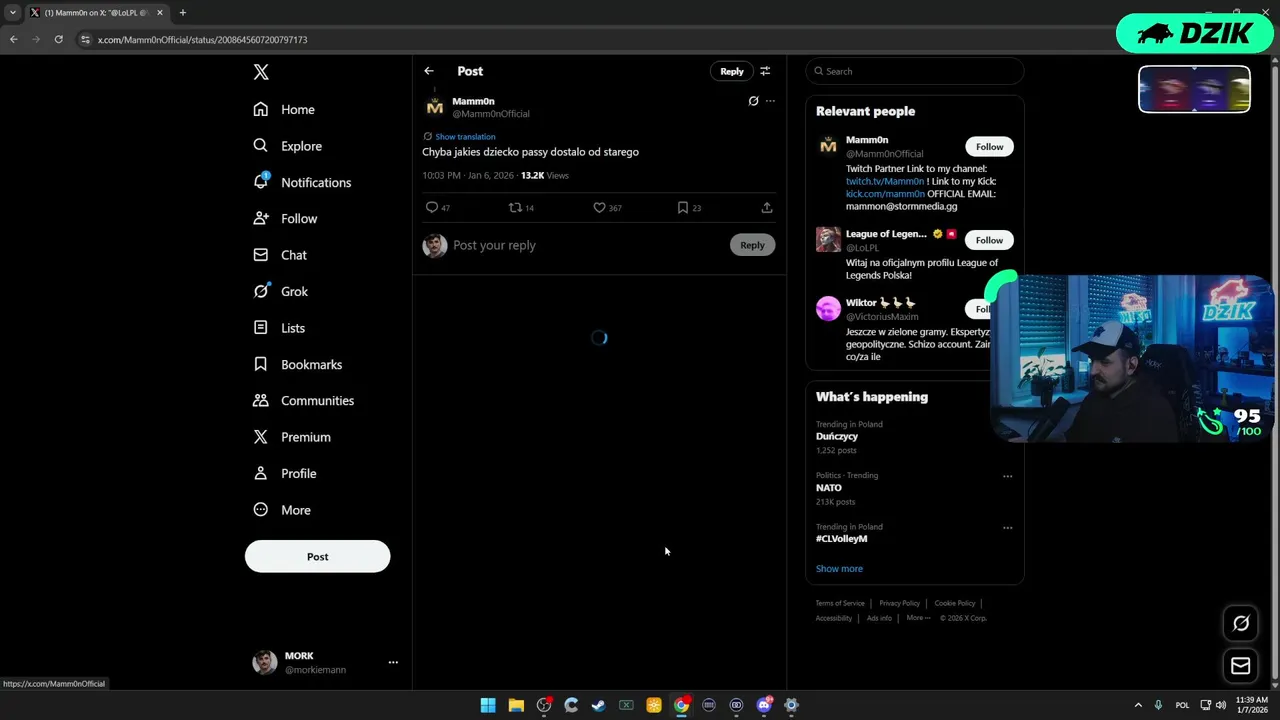Click the Communities sidebar icon
The width and height of the screenshot is (1280, 720).
coord(261,400)
